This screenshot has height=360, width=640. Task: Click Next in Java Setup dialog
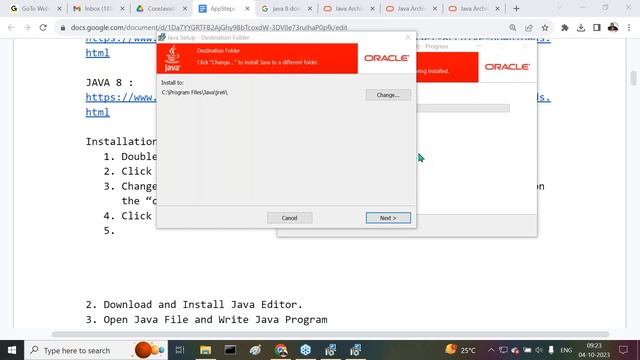(x=388, y=218)
